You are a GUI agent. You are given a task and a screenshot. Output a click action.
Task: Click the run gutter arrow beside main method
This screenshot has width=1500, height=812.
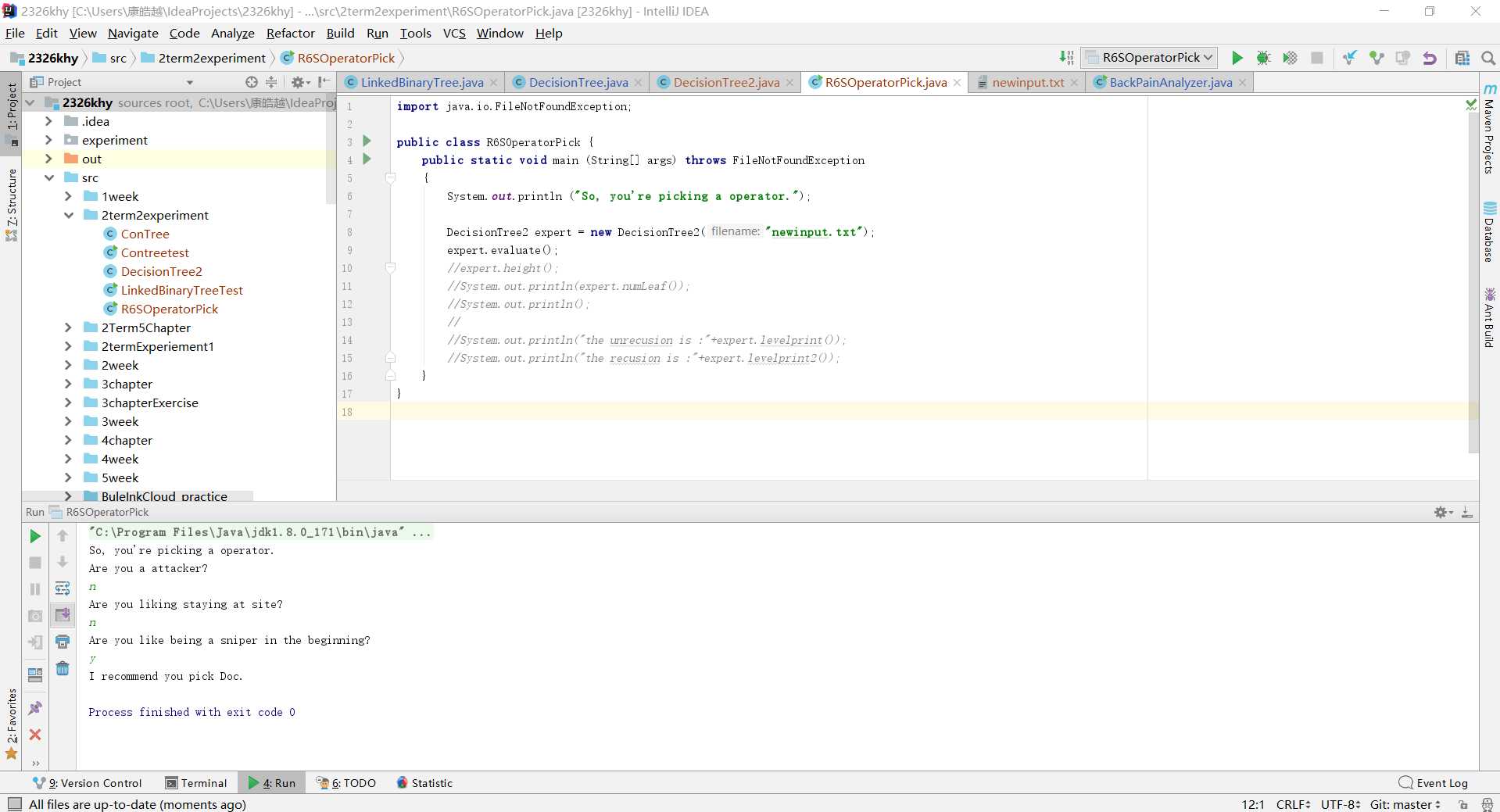pyautogui.click(x=367, y=159)
